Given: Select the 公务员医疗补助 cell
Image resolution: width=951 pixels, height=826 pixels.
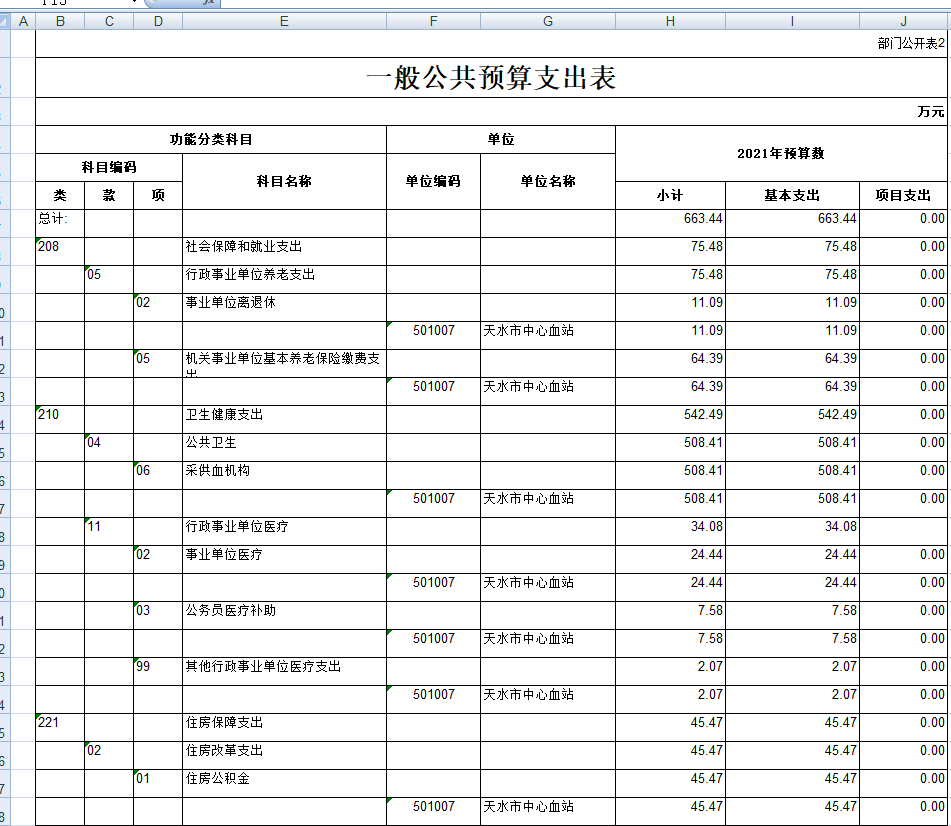Looking at the screenshot, I should tap(284, 610).
